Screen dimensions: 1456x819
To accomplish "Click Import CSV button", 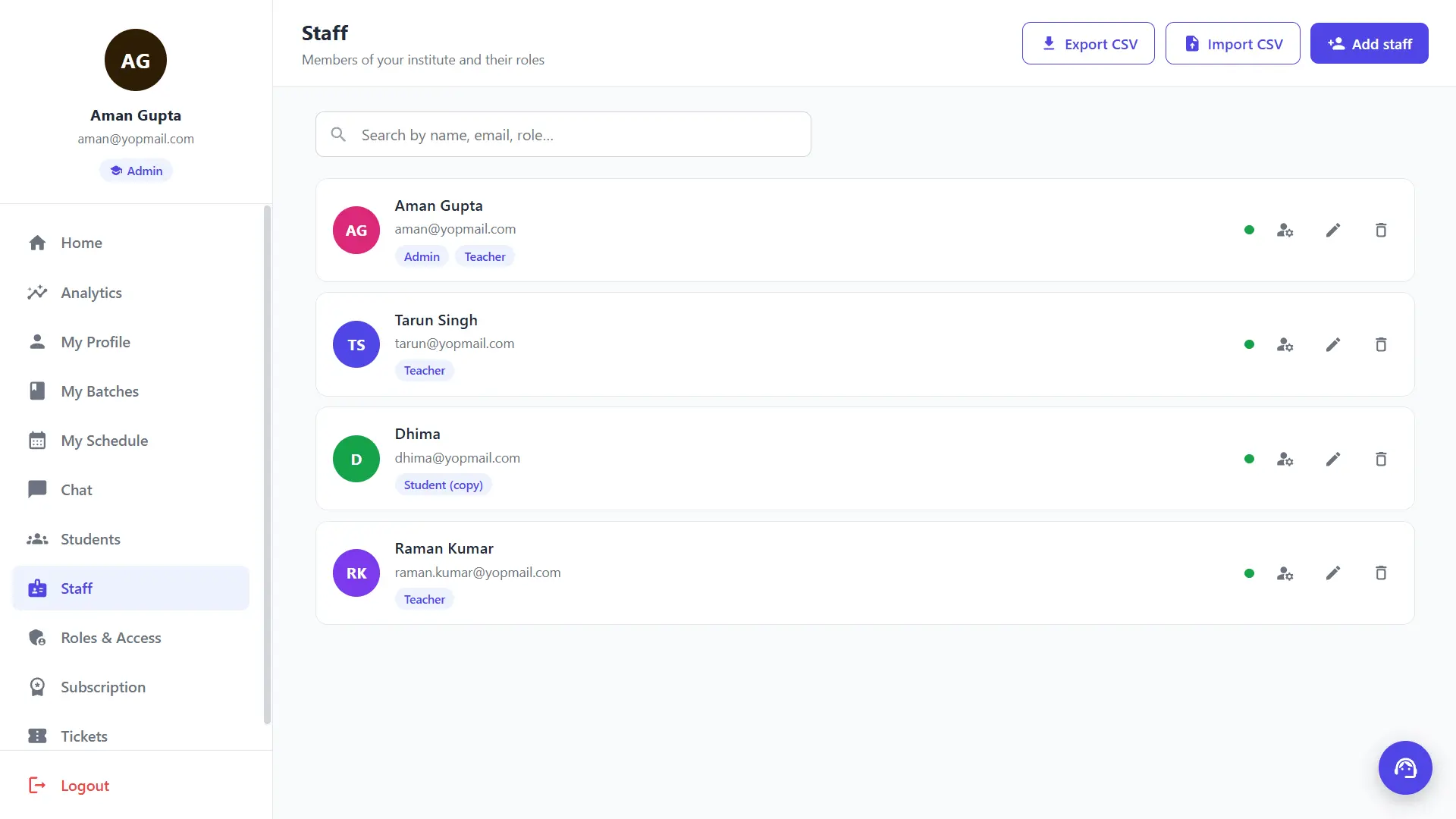I will click(x=1232, y=43).
